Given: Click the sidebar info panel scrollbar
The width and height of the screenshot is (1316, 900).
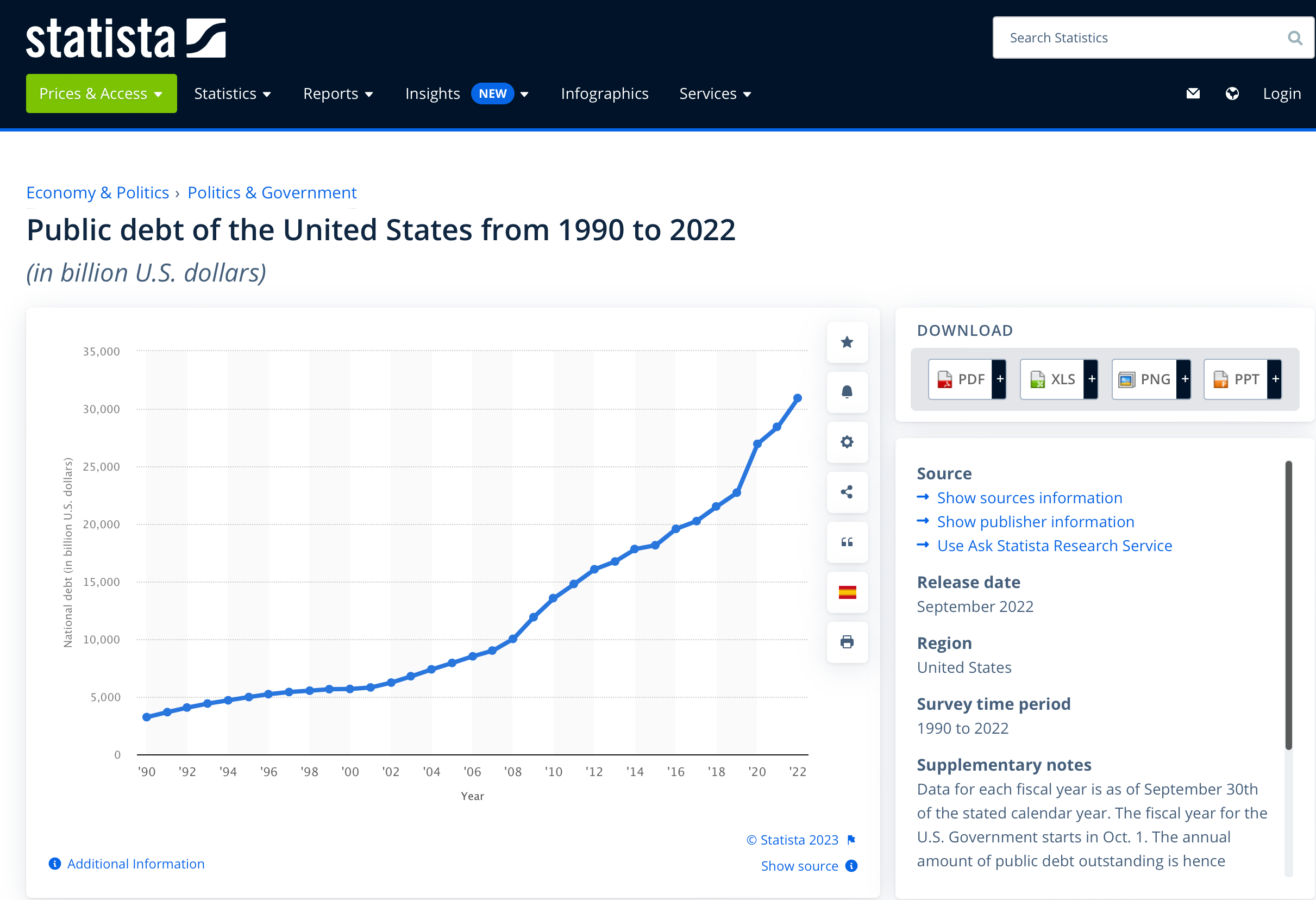Looking at the screenshot, I should pos(1288,605).
